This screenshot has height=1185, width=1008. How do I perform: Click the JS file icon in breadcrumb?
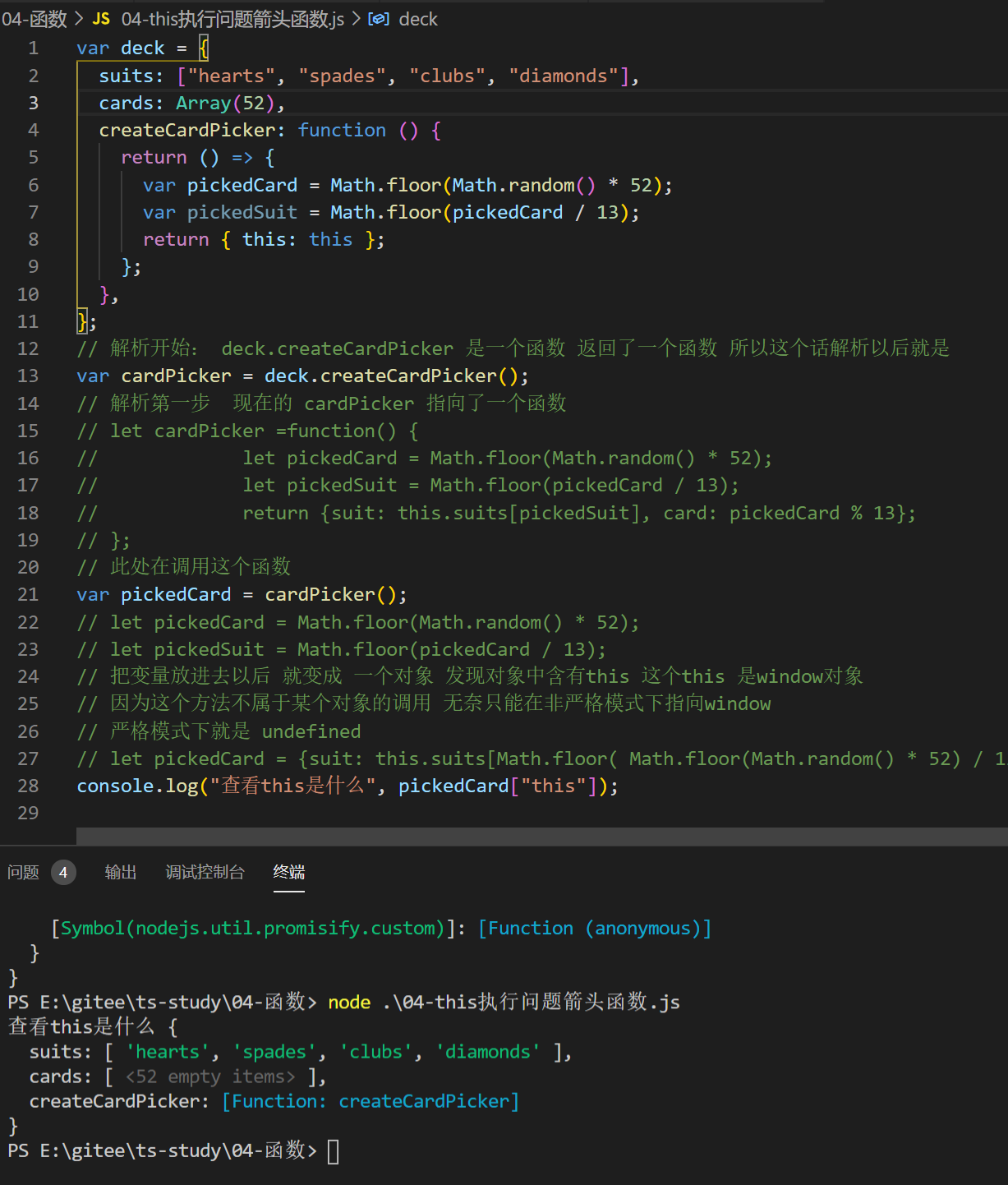[101, 19]
